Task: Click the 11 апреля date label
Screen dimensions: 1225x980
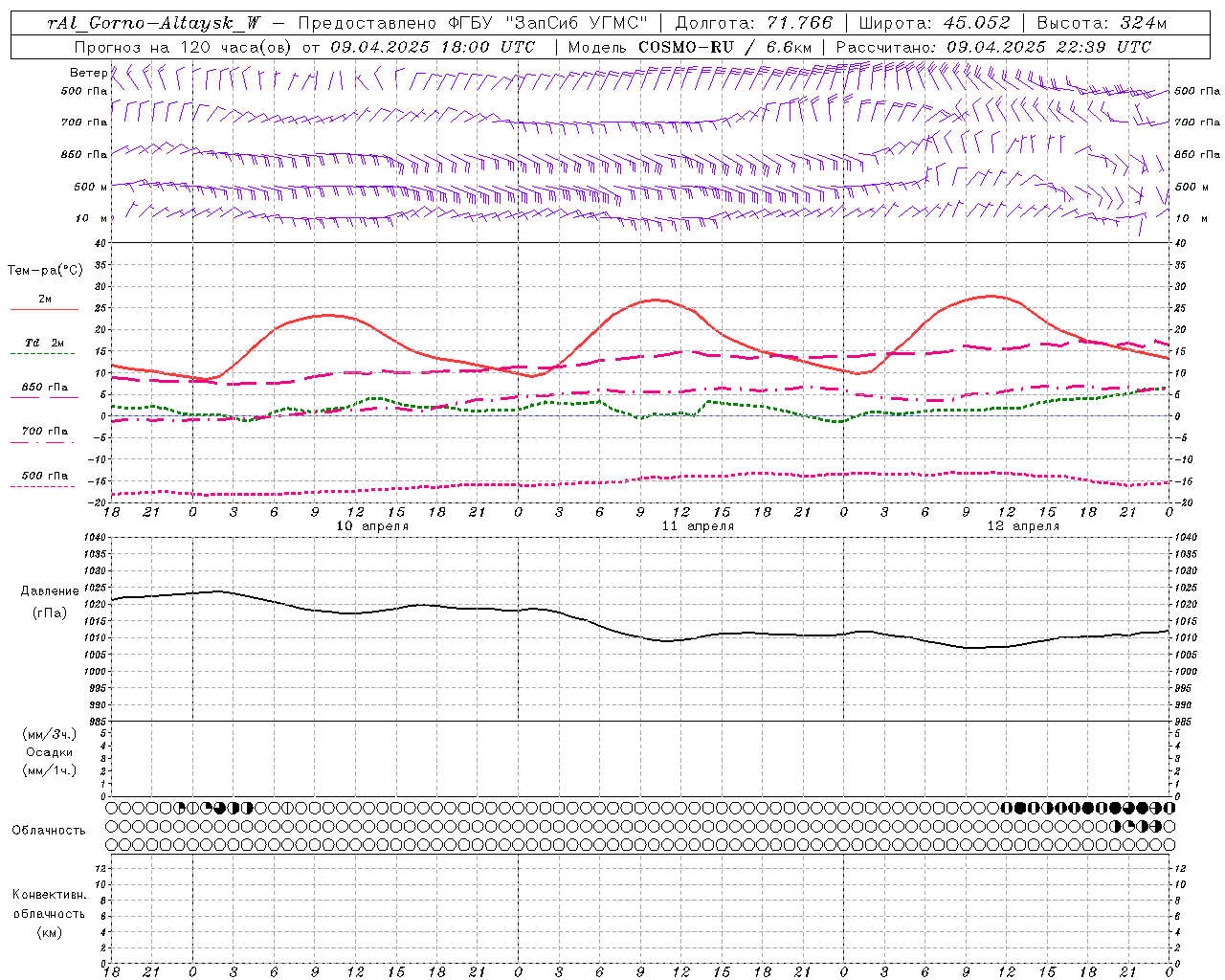Action: (699, 526)
